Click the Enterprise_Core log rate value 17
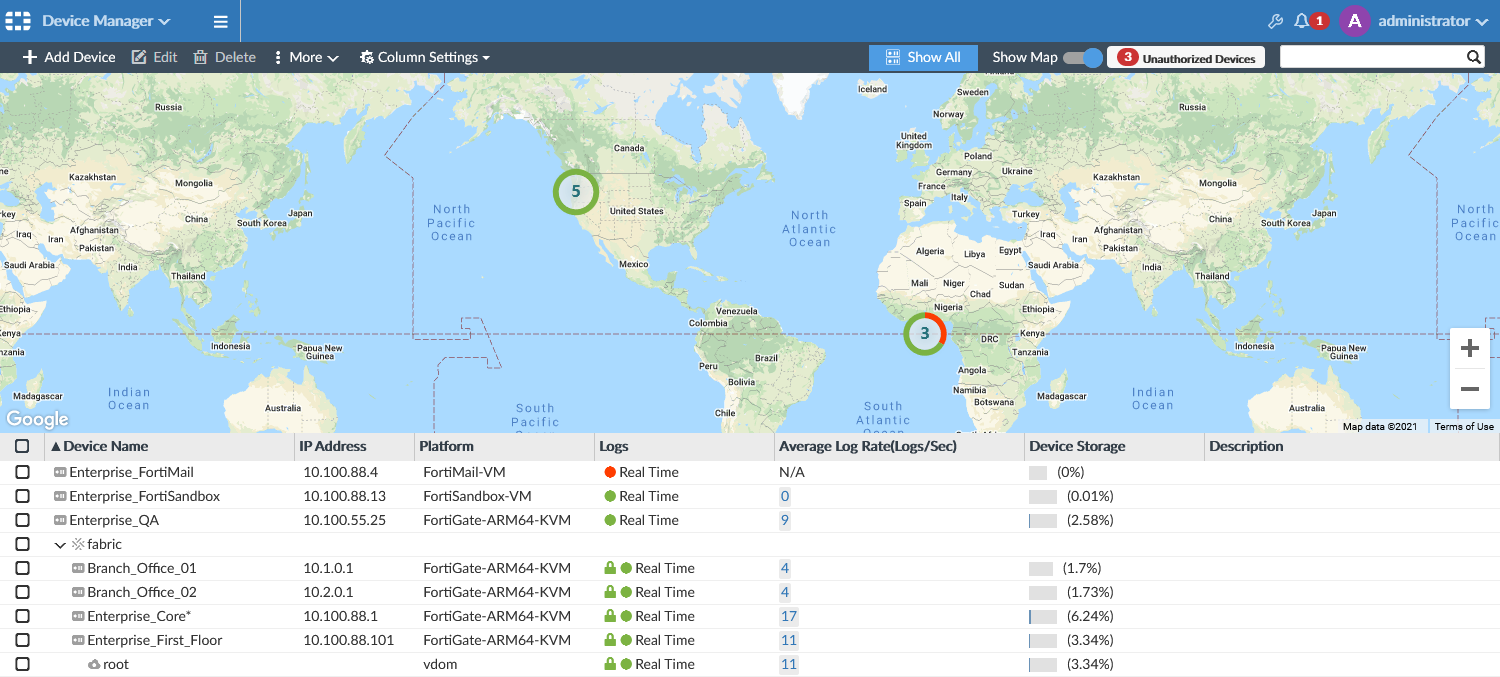1500x677 pixels. tap(789, 616)
